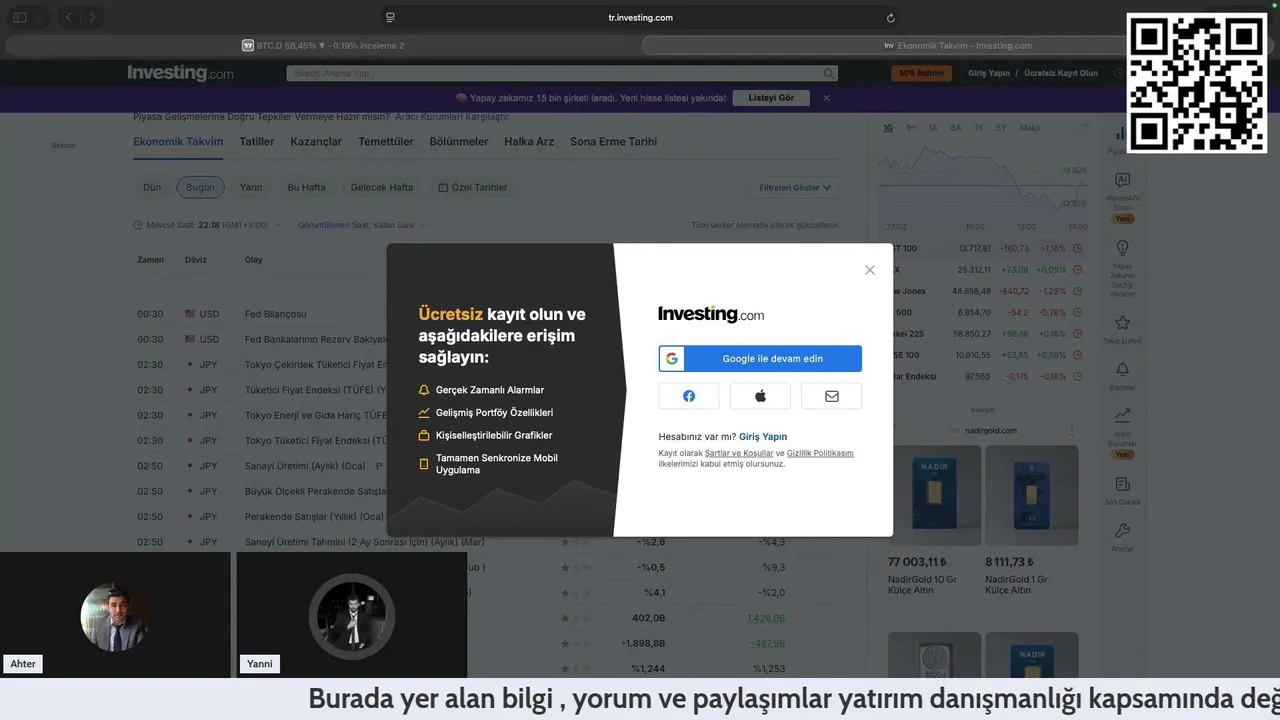
Task: Select the 6A chart range
Action: pyautogui.click(x=956, y=128)
